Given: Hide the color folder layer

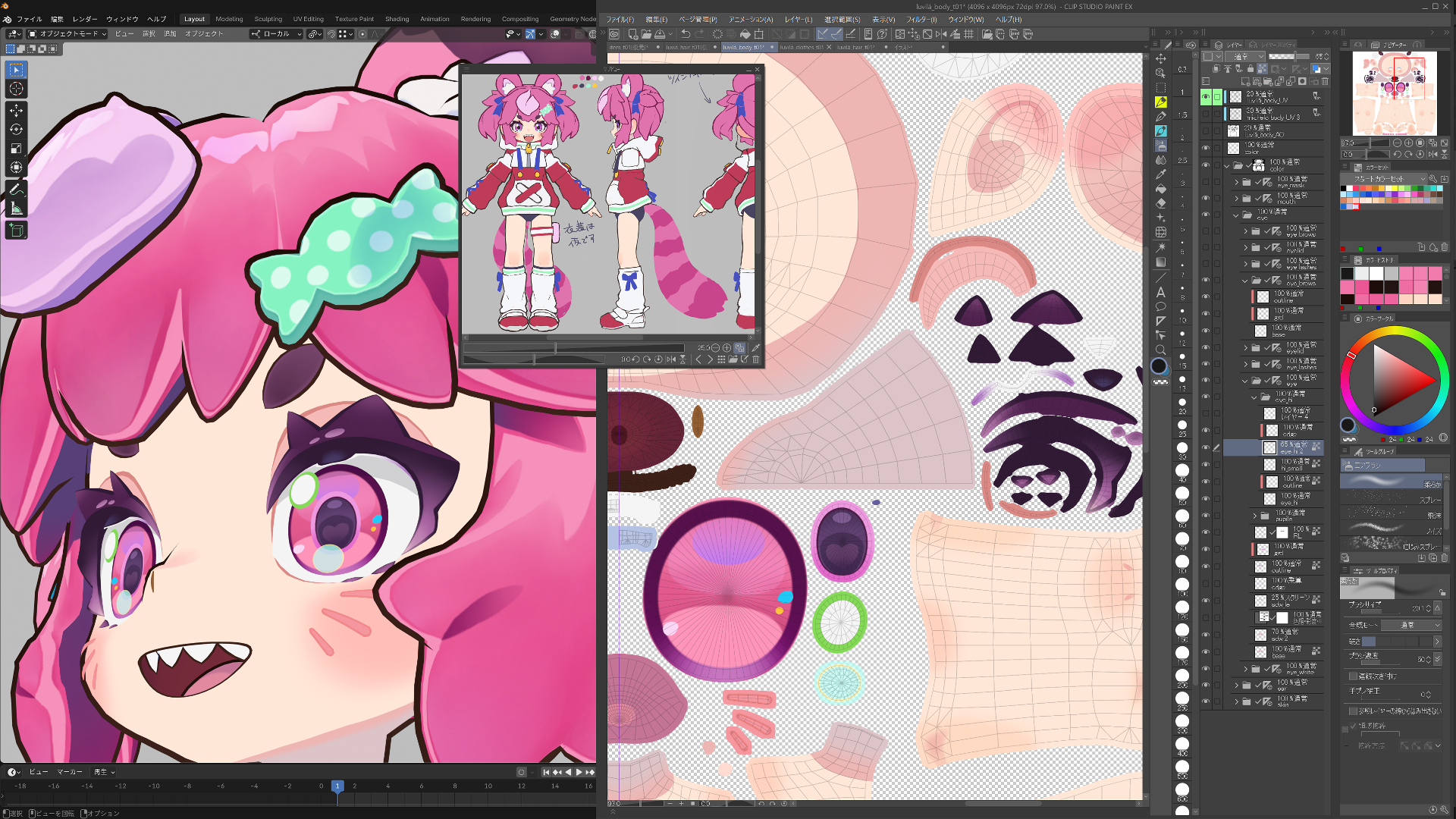Looking at the screenshot, I should pyautogui.click(x=1206, y=165).
